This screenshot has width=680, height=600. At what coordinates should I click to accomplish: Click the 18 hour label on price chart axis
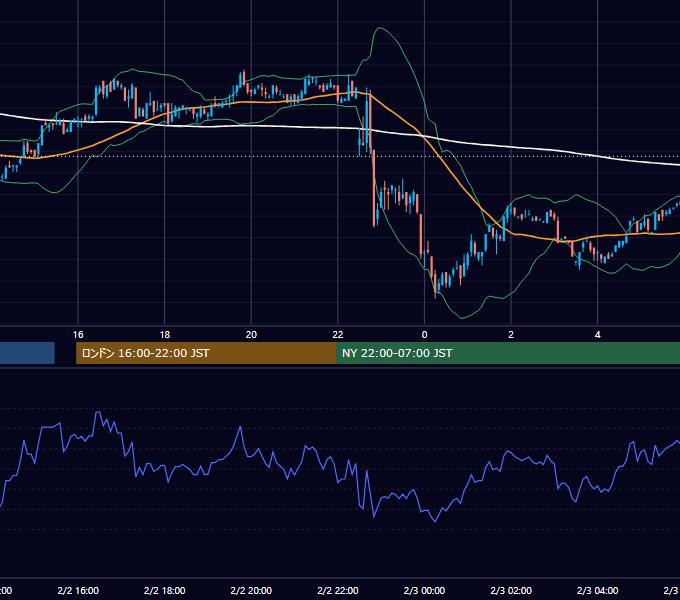click(165, 335)
